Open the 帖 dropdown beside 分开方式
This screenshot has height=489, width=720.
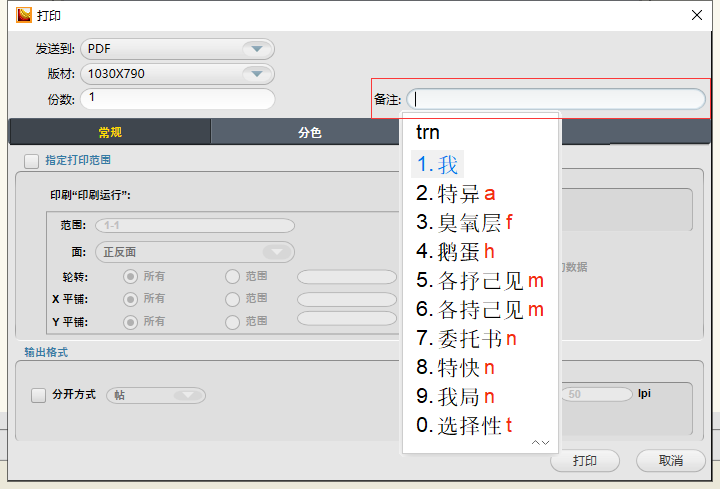coord(186,395)
